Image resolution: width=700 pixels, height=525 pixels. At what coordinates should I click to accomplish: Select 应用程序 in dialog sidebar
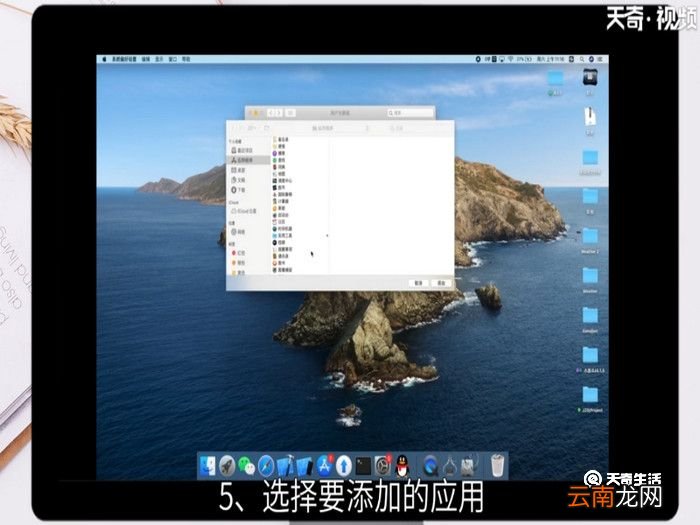pyautogui.click(x=248, y=160)
